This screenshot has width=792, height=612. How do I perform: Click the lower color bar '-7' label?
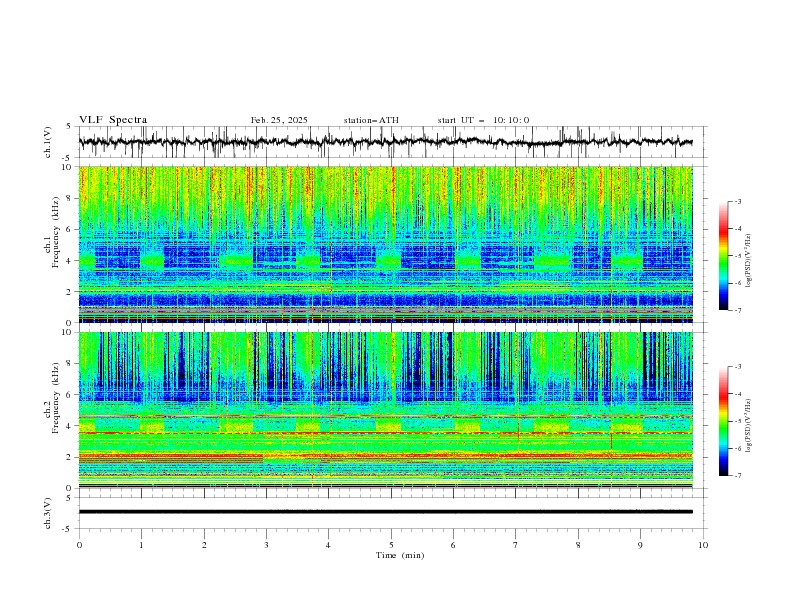click(737, 475)
